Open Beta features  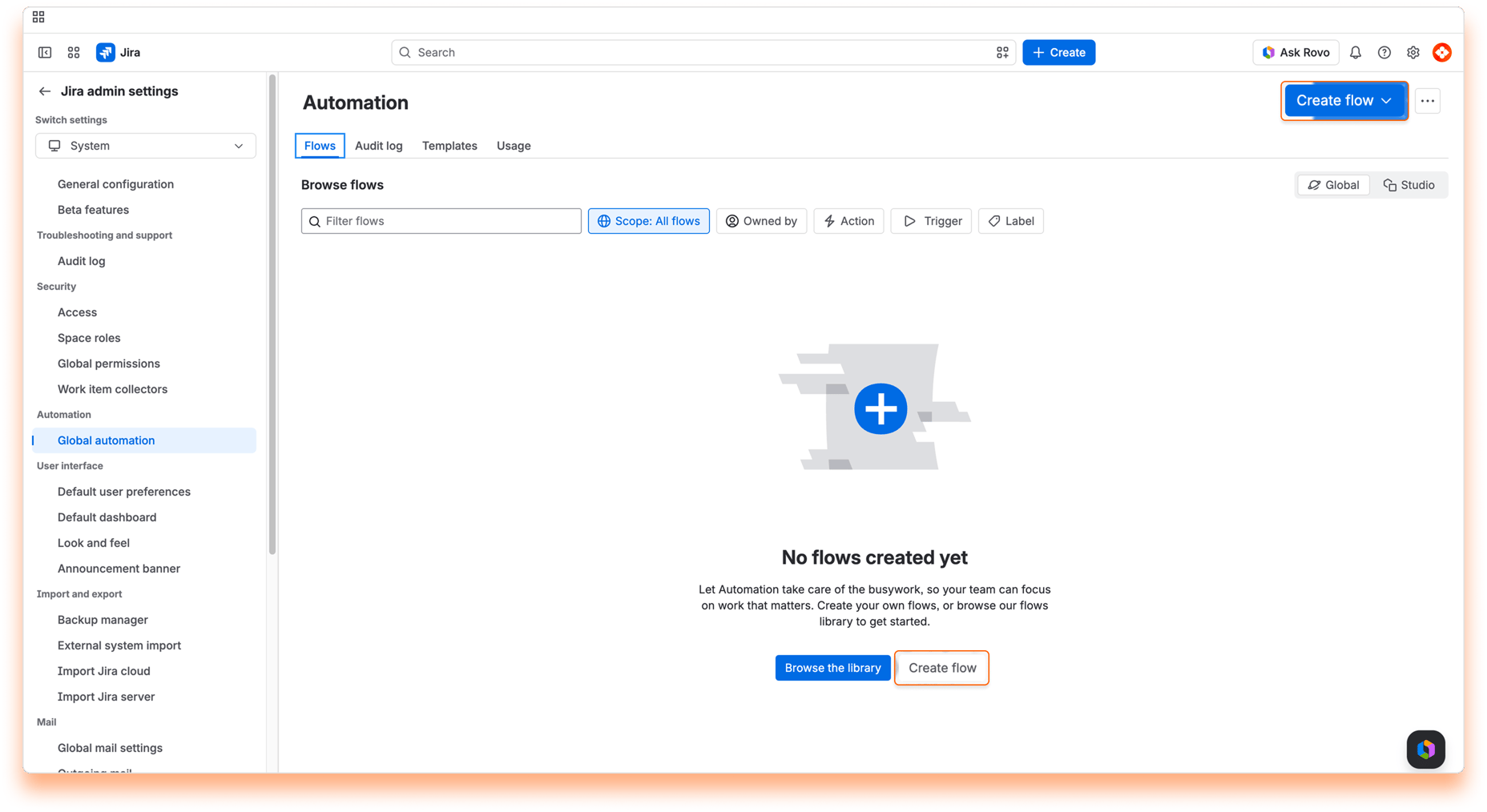point(144,210)
